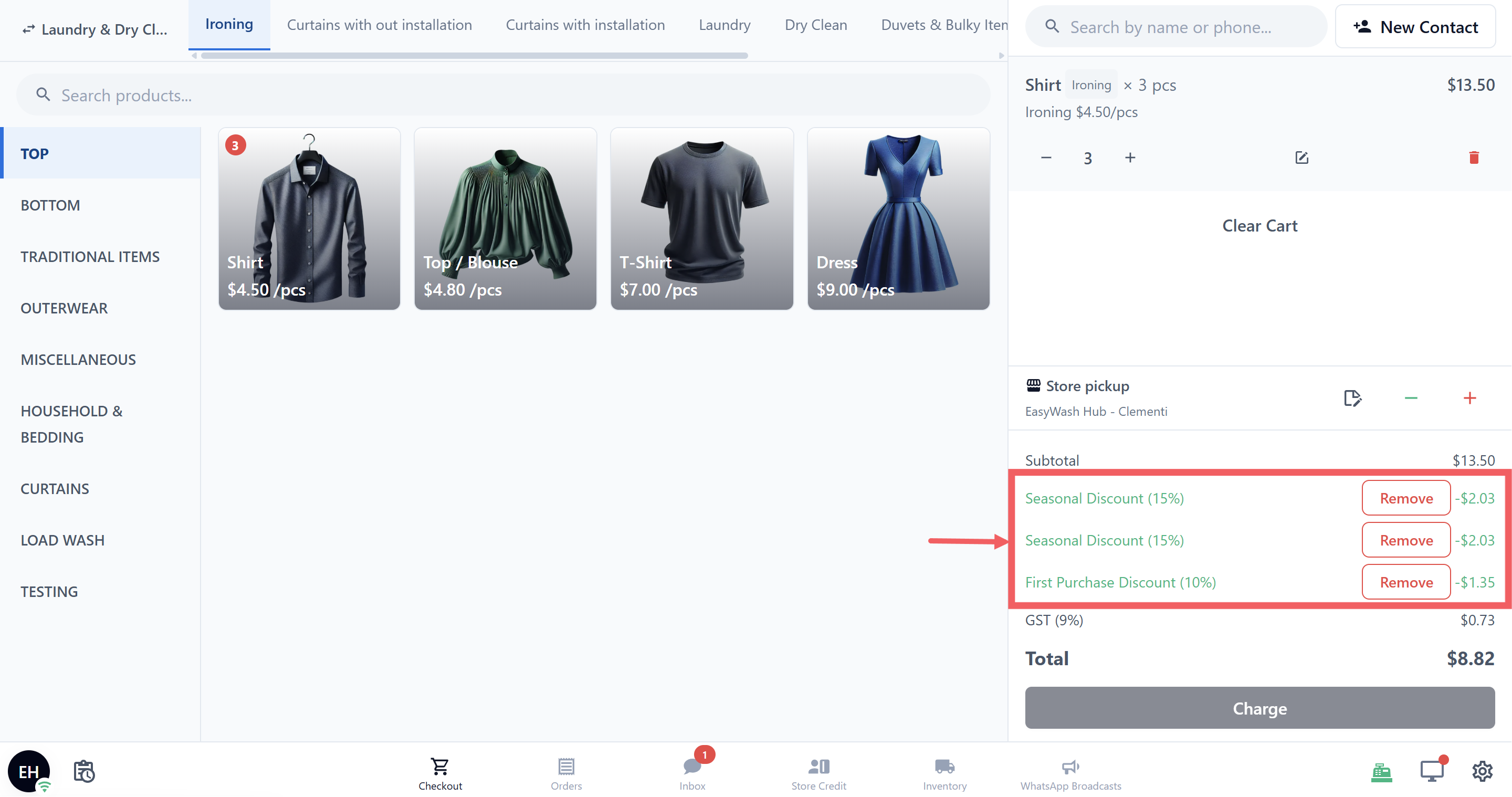Click the right arrow of tabs scrollbar

tap(1001, 56)
